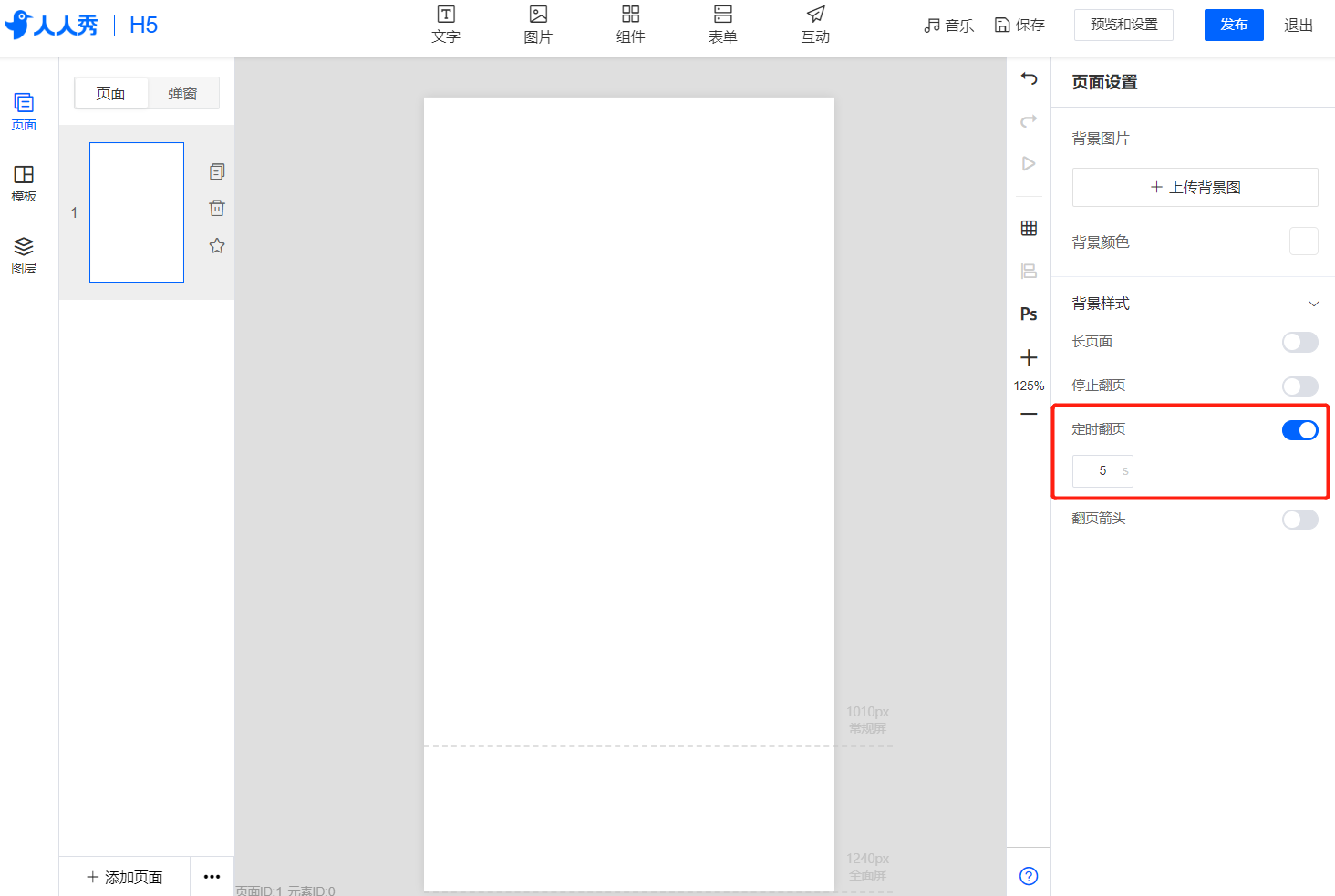Open the alignment tool icon
This screenshot has width=1335, height=896.
click(1029, 271)
